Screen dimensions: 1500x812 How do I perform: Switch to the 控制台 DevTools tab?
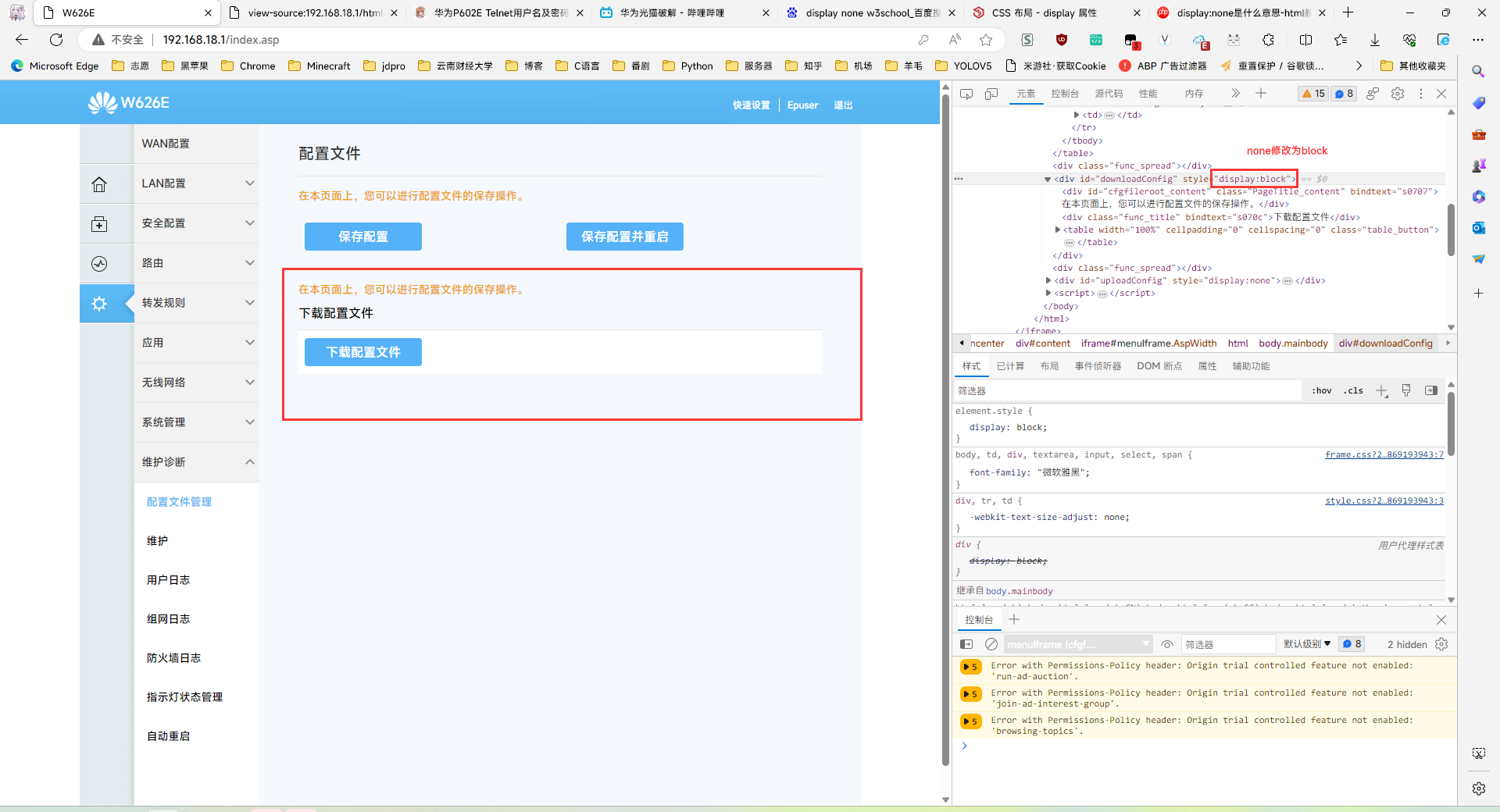(1065, 94)
